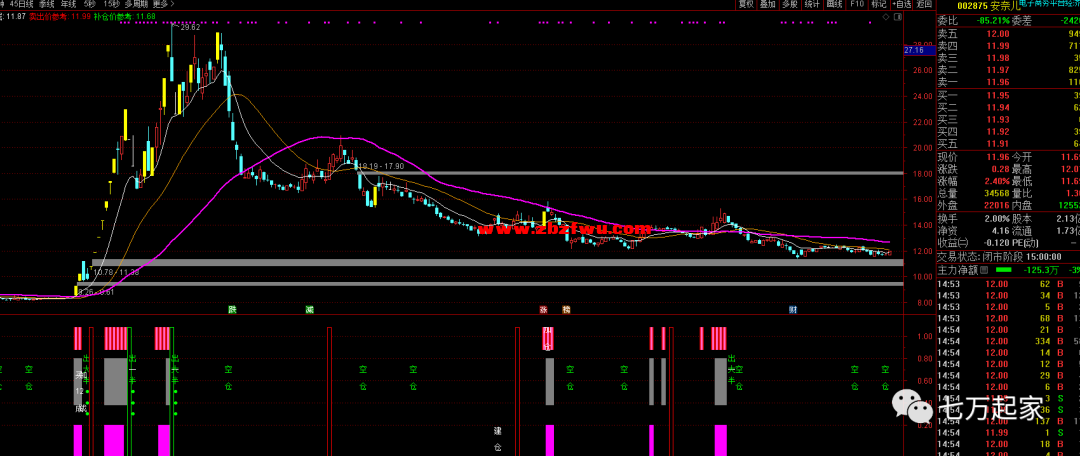Open F10 company information
Image resolution: width=1080 pixels, height=456 pixels.
(x=857, y=5)
